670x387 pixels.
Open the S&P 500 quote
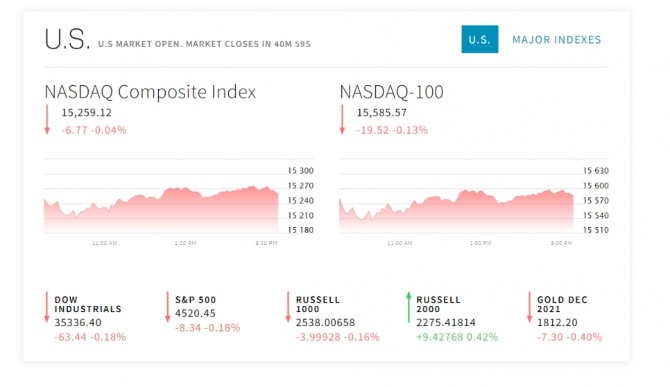[195, 300]
